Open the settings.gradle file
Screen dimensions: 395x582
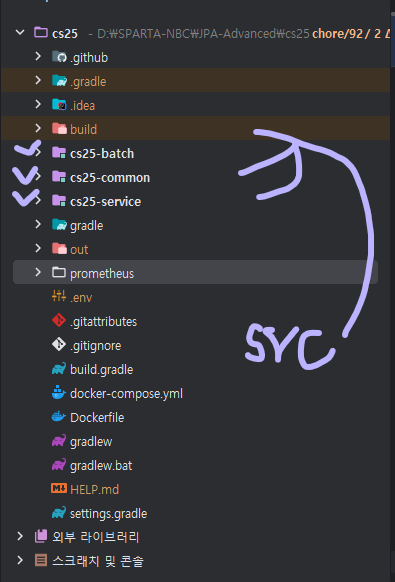tap(108, 513)
